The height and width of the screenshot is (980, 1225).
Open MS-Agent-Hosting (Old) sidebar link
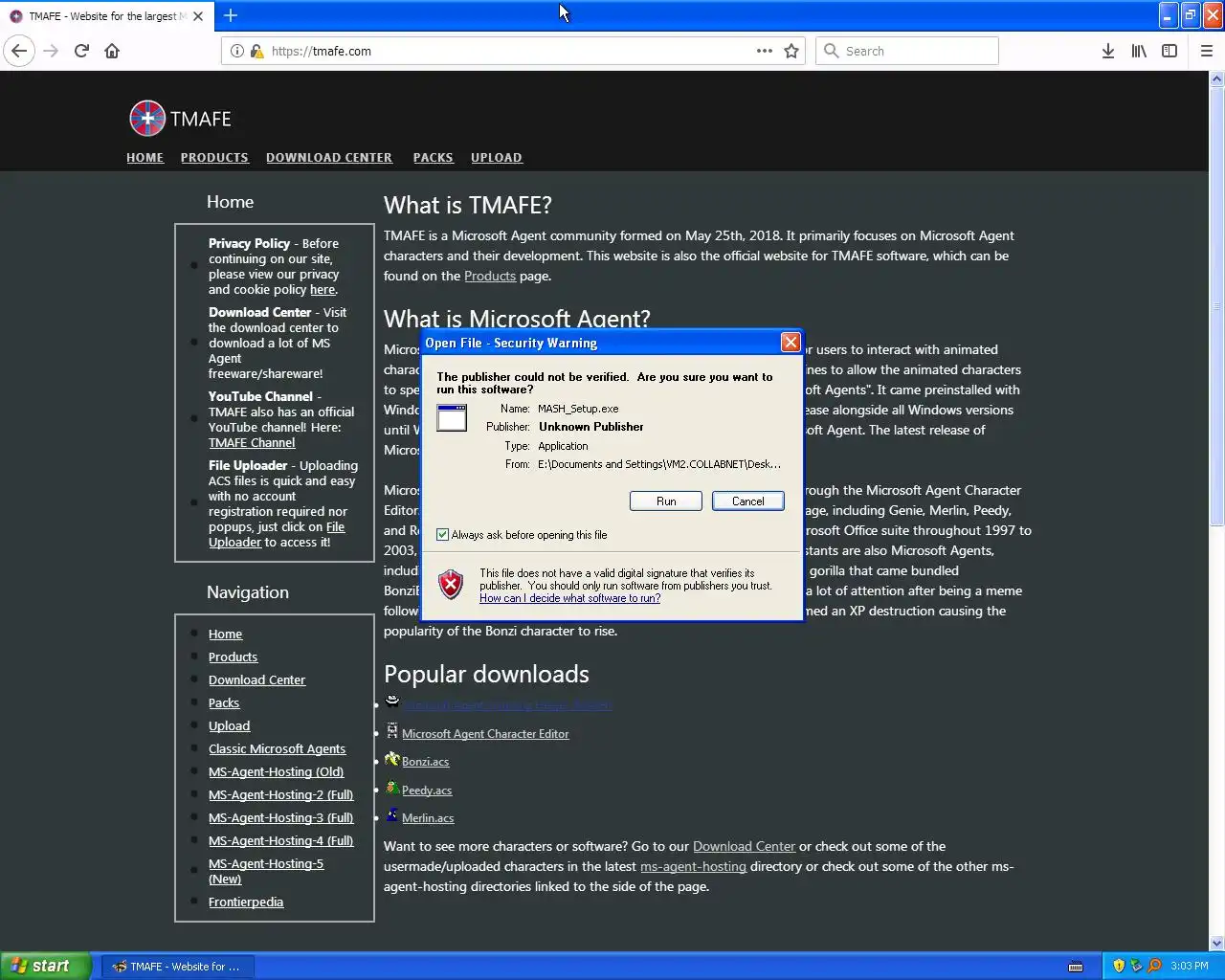tap(277, 772)
